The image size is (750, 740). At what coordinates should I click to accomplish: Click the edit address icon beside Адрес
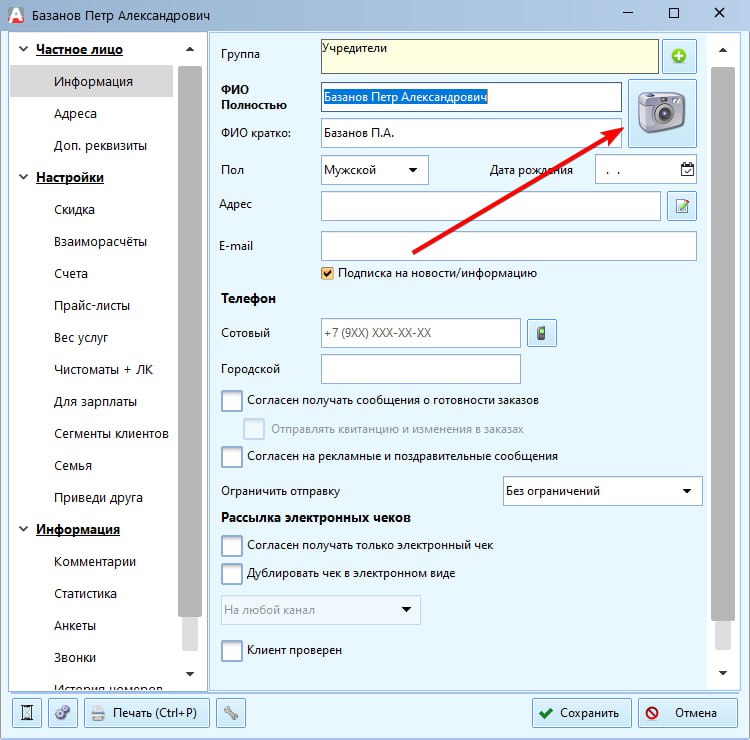(681, 206)
